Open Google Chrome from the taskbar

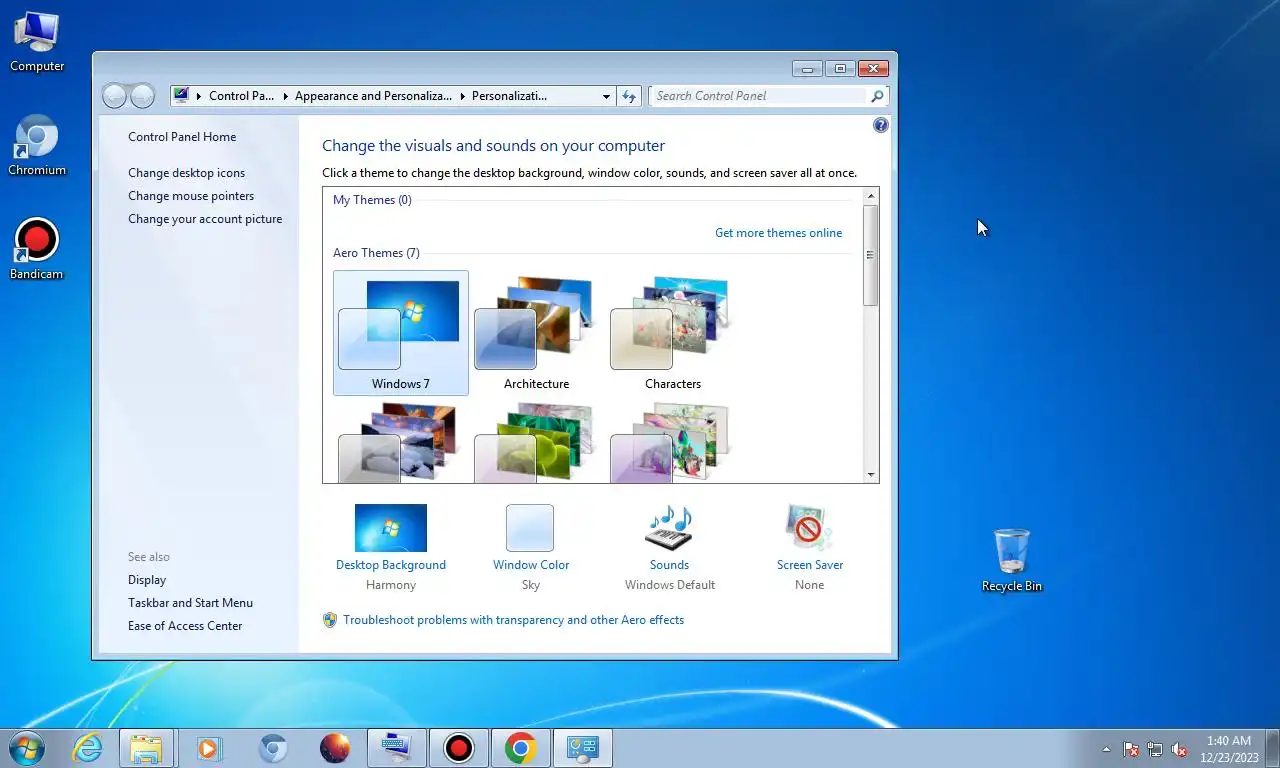point(520,748)
